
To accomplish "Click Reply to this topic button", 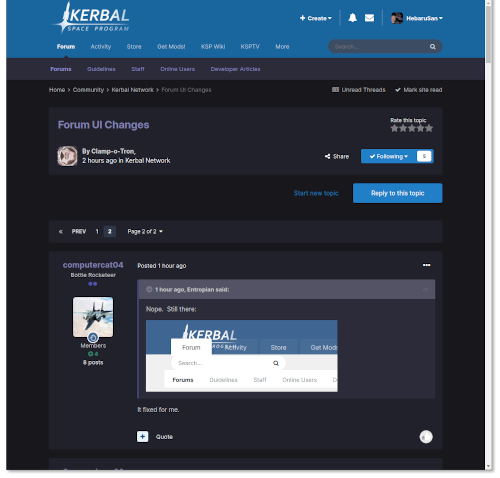I will click(397, 193).
